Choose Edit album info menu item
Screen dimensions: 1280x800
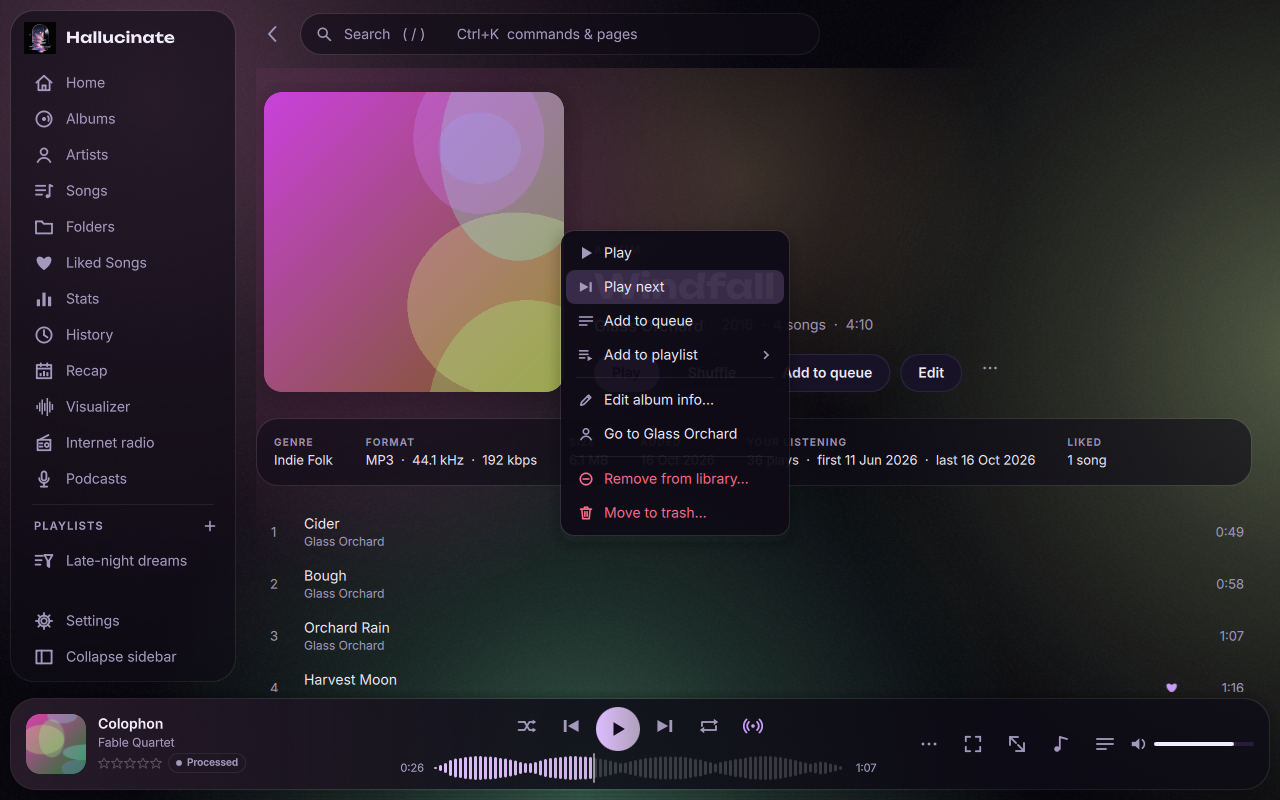[675, 400]
